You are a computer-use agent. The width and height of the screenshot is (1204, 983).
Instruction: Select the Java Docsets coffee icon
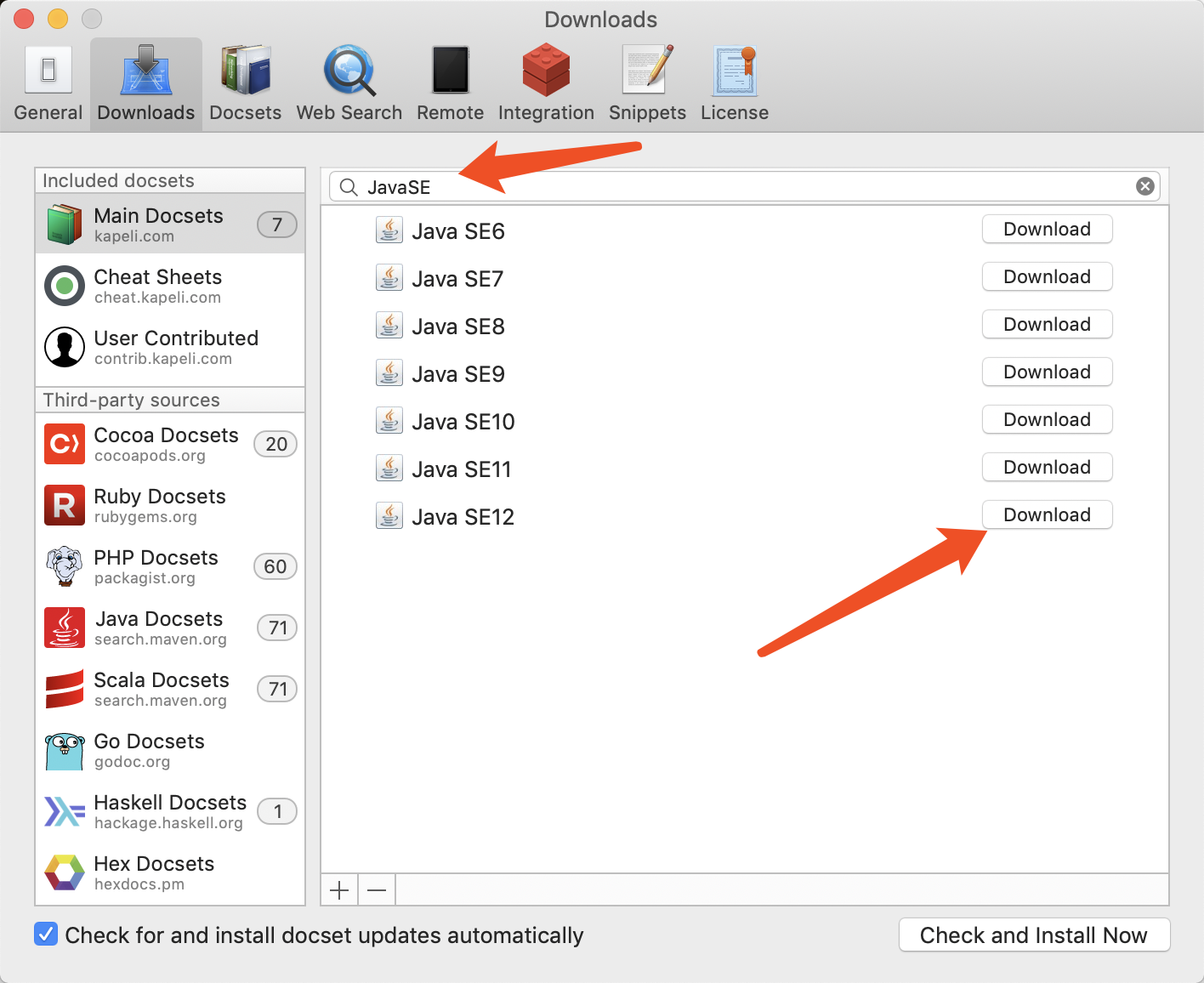(x=65, y=628)
